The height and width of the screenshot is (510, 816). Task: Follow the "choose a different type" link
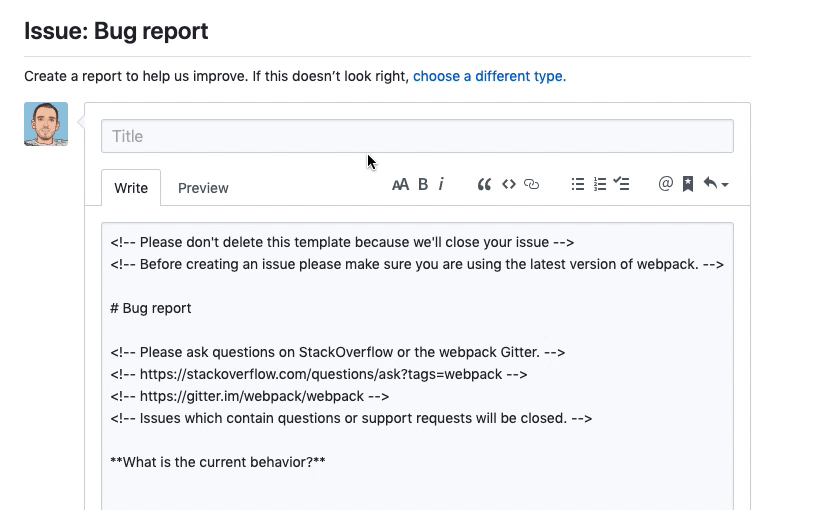(x=489, y=76)
